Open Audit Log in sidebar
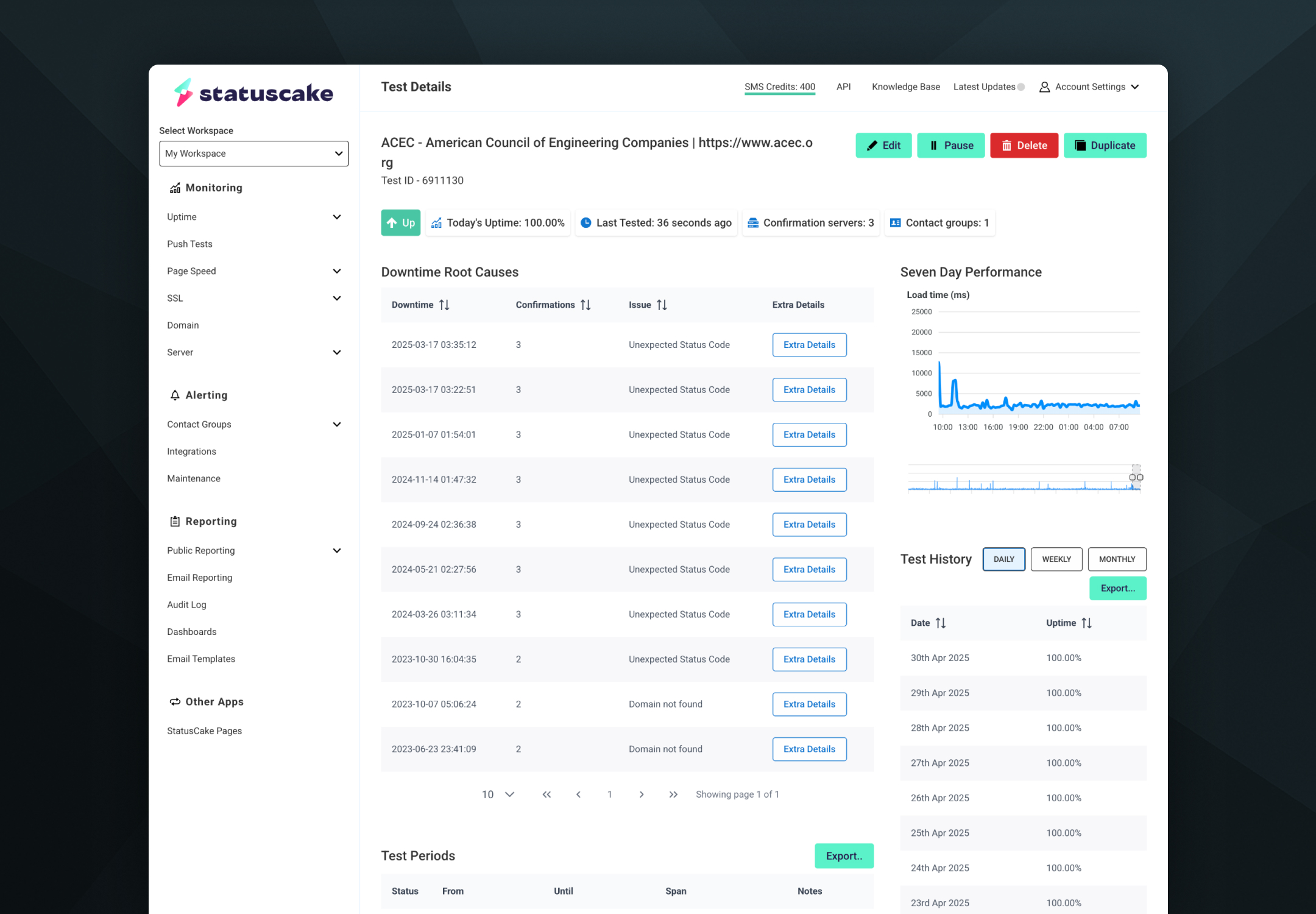 (x=186, y=604)
